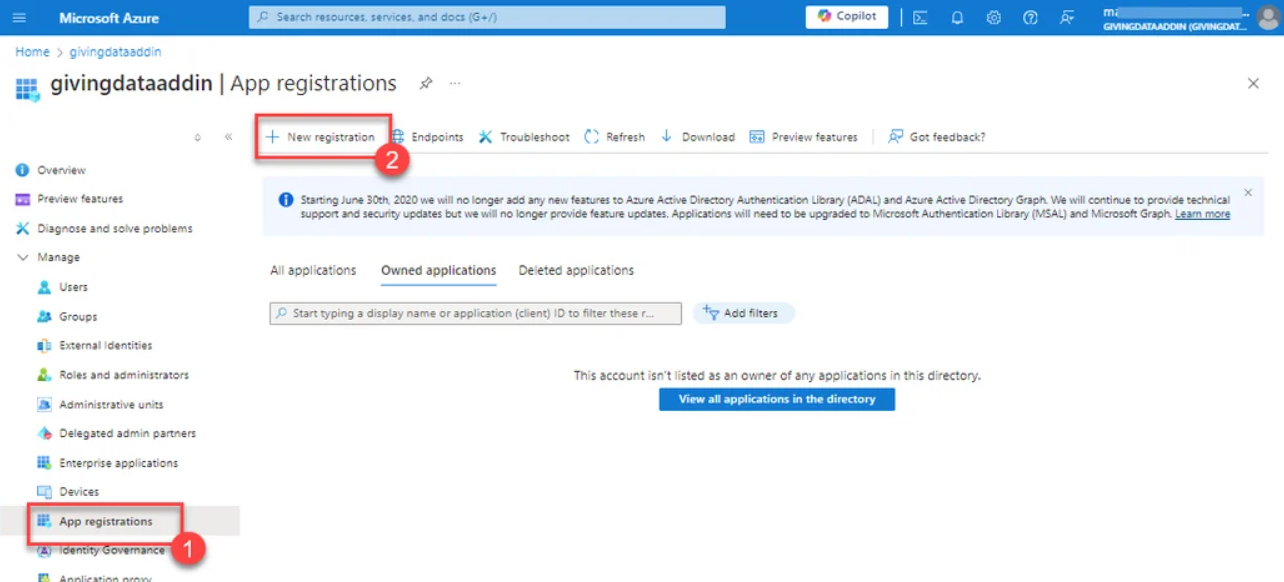
Task: Pin the App registrations blade
Action: 426,84
